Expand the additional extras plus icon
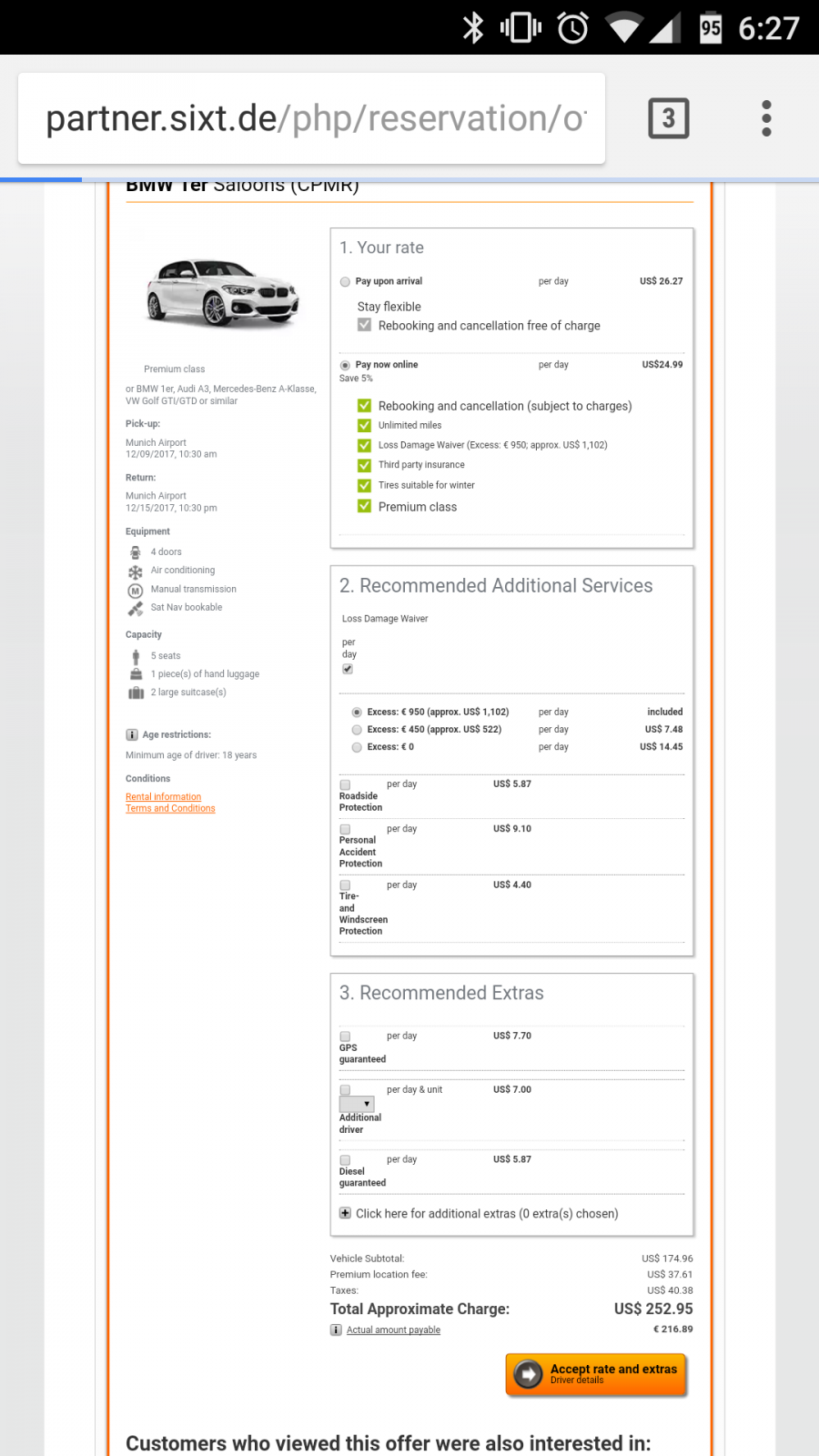This screenshot has width=819, height=1456. pyautogui.click(x=345, y=1213)
